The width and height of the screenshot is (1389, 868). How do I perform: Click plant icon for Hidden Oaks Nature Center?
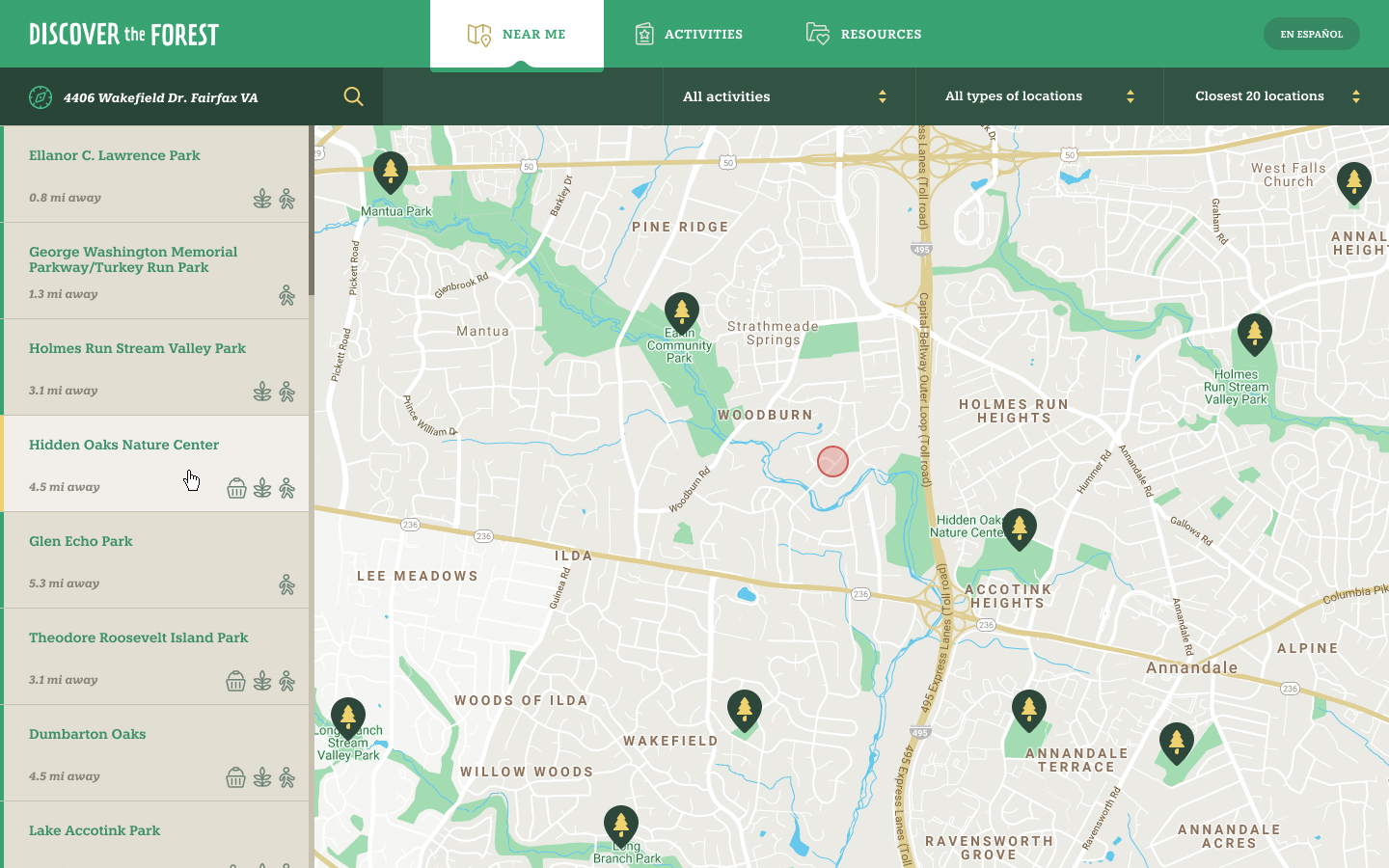tap(262, 488)
